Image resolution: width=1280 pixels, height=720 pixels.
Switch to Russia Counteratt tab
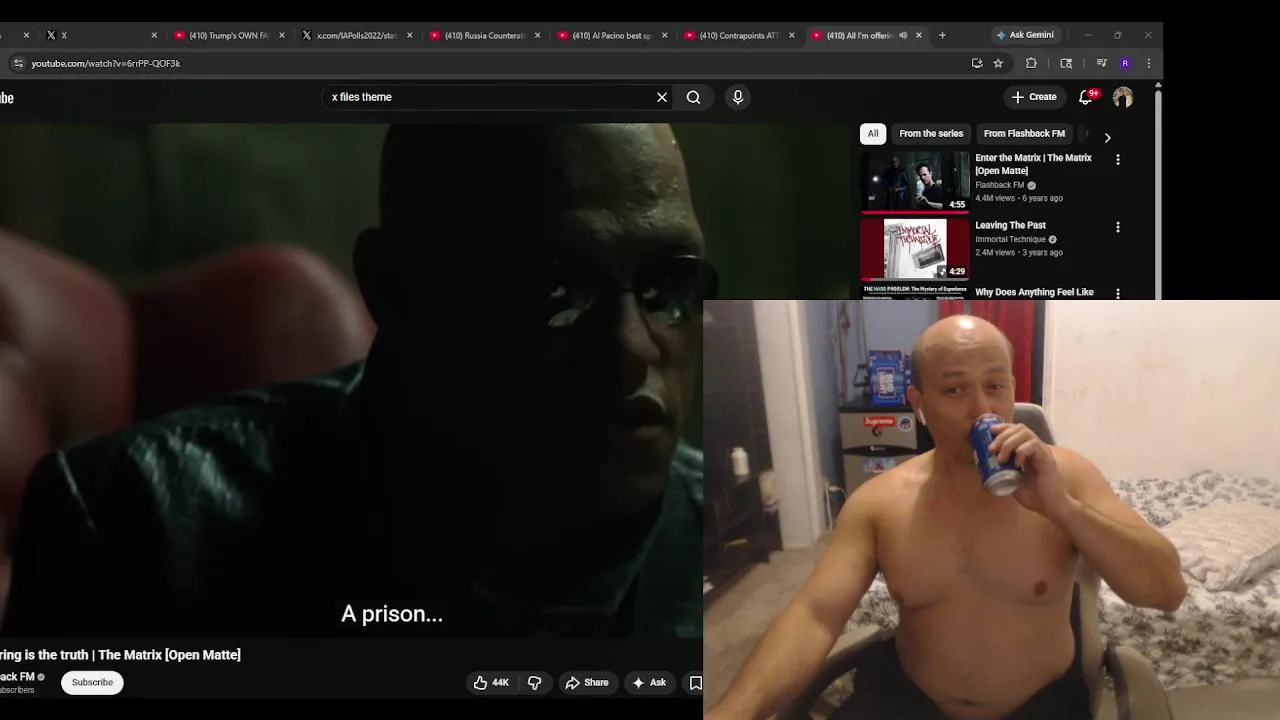coord(484,35)
